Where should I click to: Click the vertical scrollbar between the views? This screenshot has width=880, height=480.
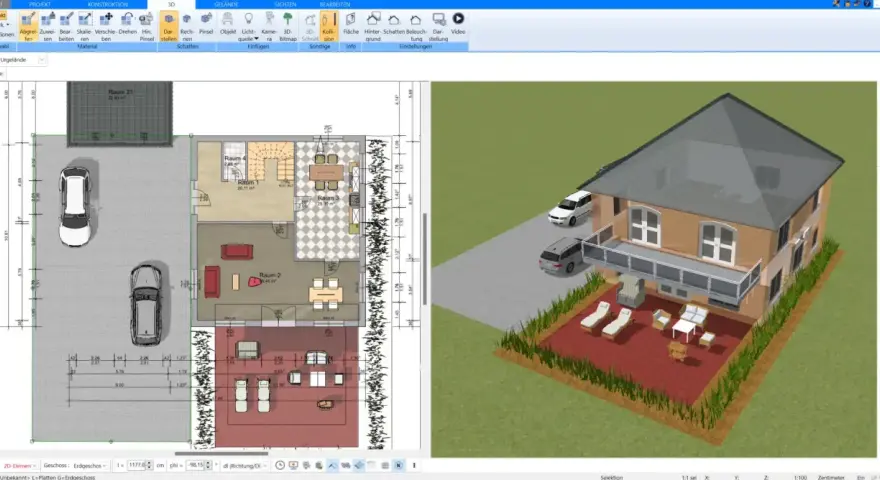click(425, 259)
